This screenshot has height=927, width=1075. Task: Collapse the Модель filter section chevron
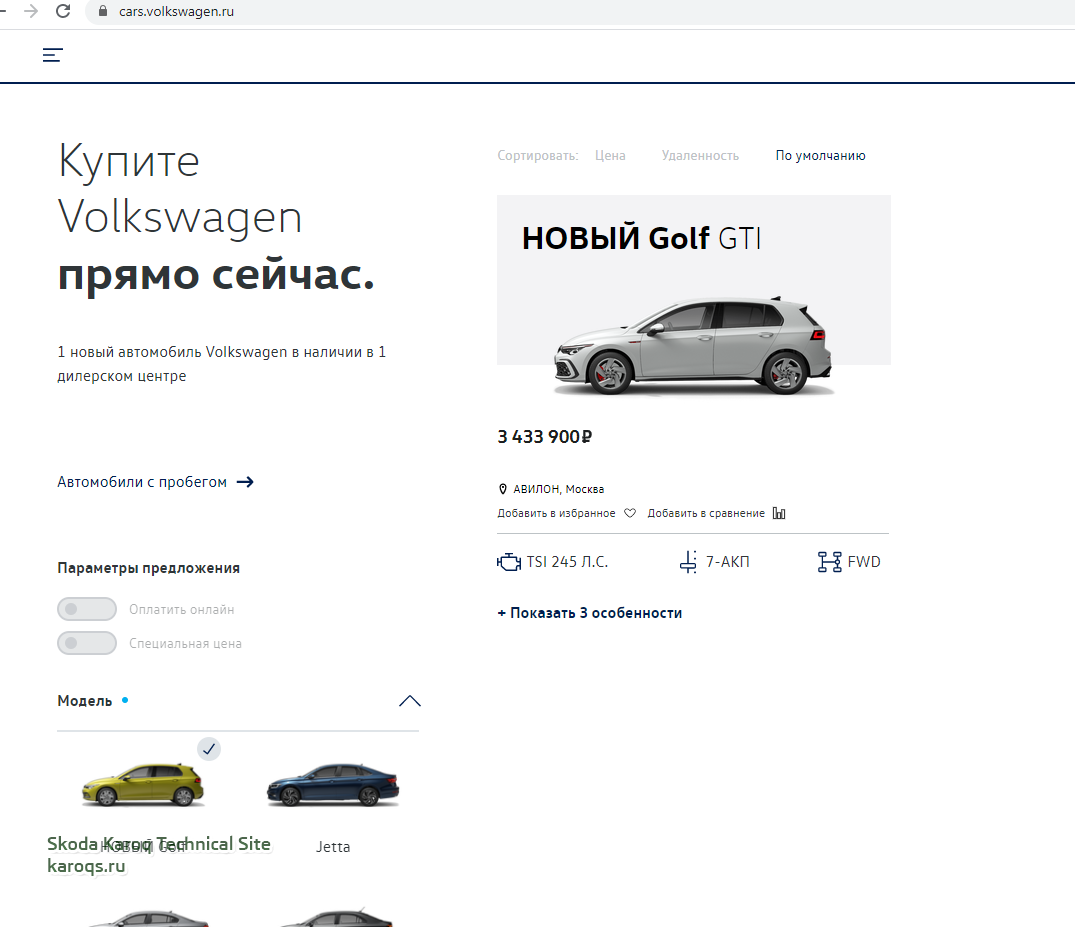point(409,701)
